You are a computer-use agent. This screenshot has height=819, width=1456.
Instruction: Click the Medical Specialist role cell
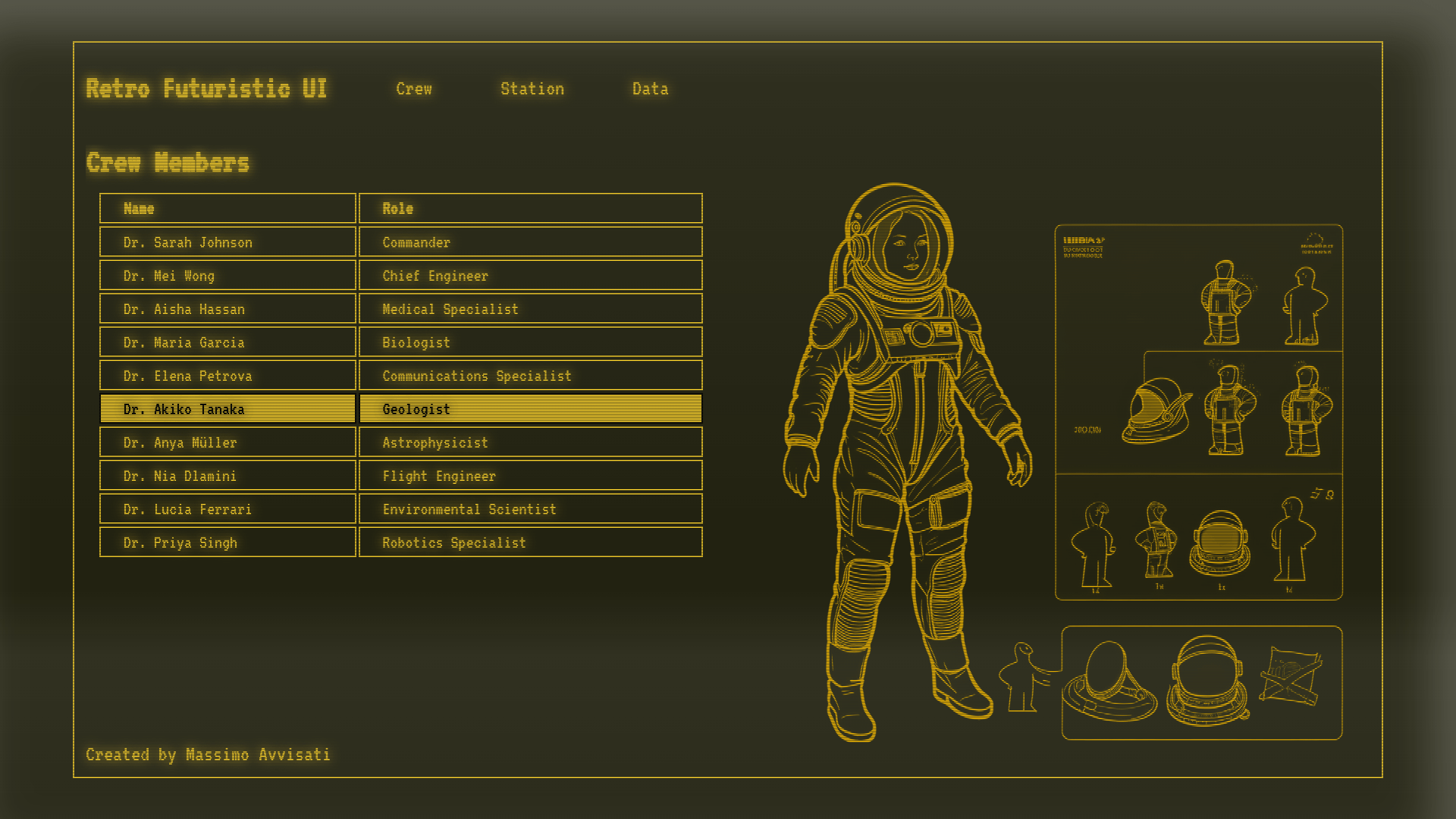(x=531, y=309)
